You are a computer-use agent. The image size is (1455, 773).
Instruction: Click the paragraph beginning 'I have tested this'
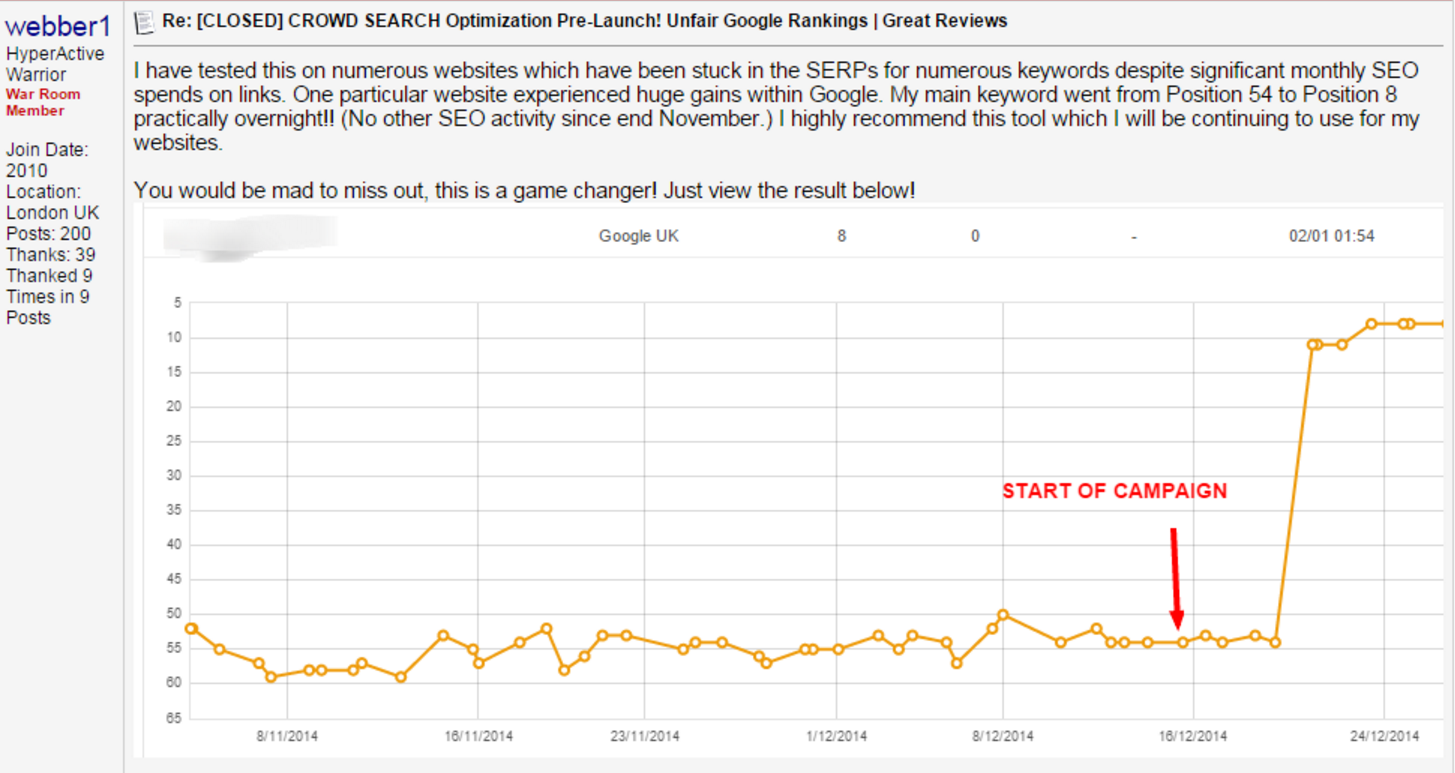tap(778, 108)
